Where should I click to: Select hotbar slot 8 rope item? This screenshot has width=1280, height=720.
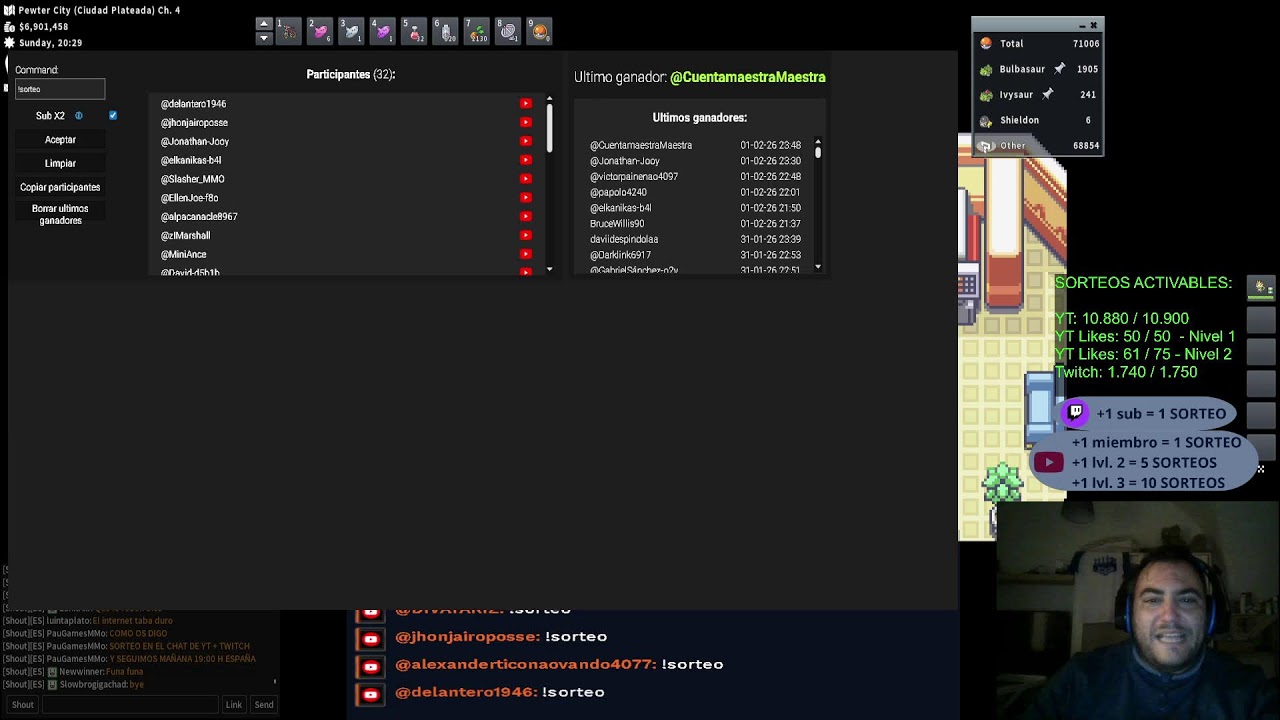[509, 32]
